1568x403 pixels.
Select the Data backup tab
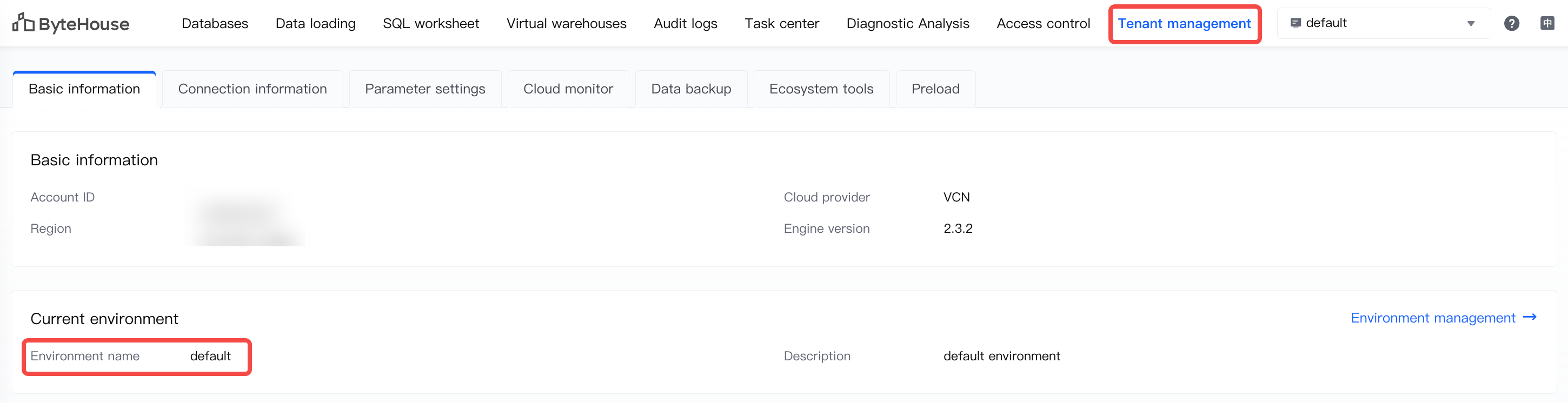point(691,89)
